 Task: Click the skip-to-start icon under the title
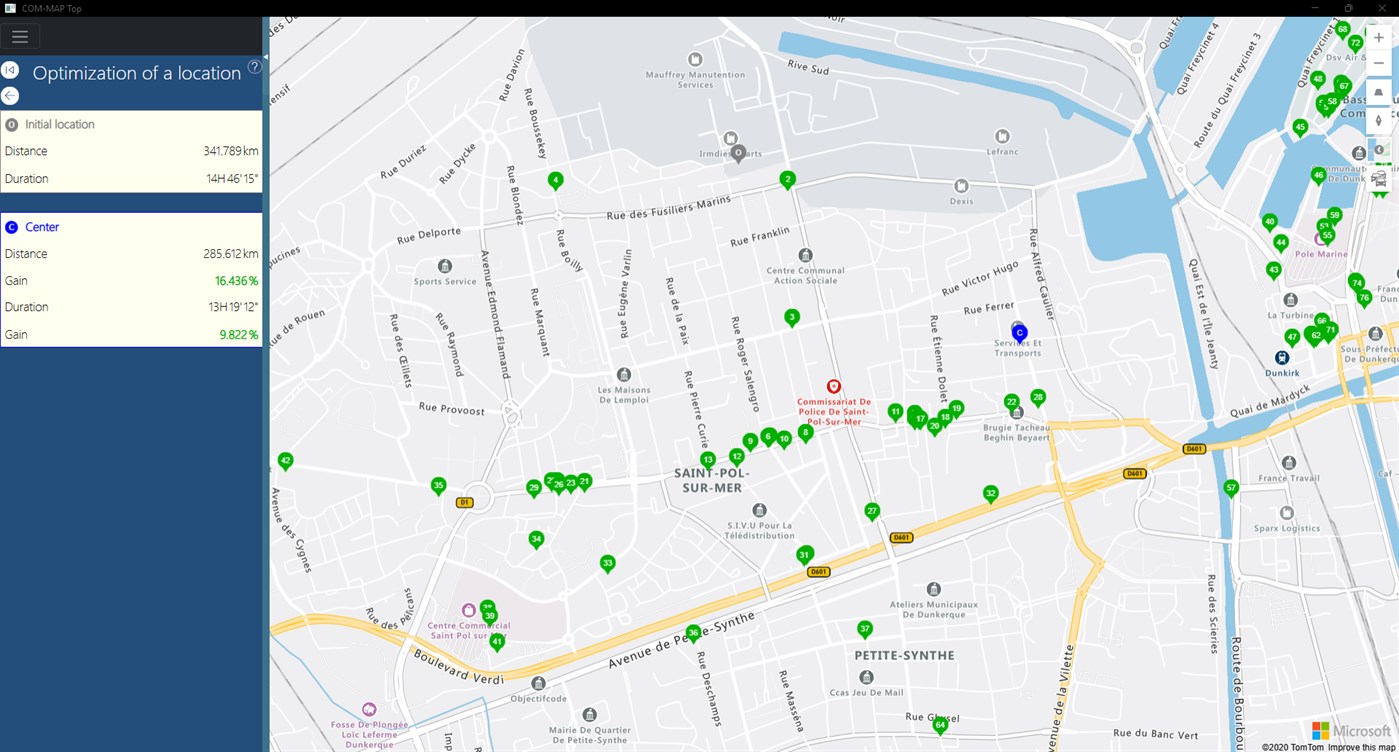click(x=10, y=70)
